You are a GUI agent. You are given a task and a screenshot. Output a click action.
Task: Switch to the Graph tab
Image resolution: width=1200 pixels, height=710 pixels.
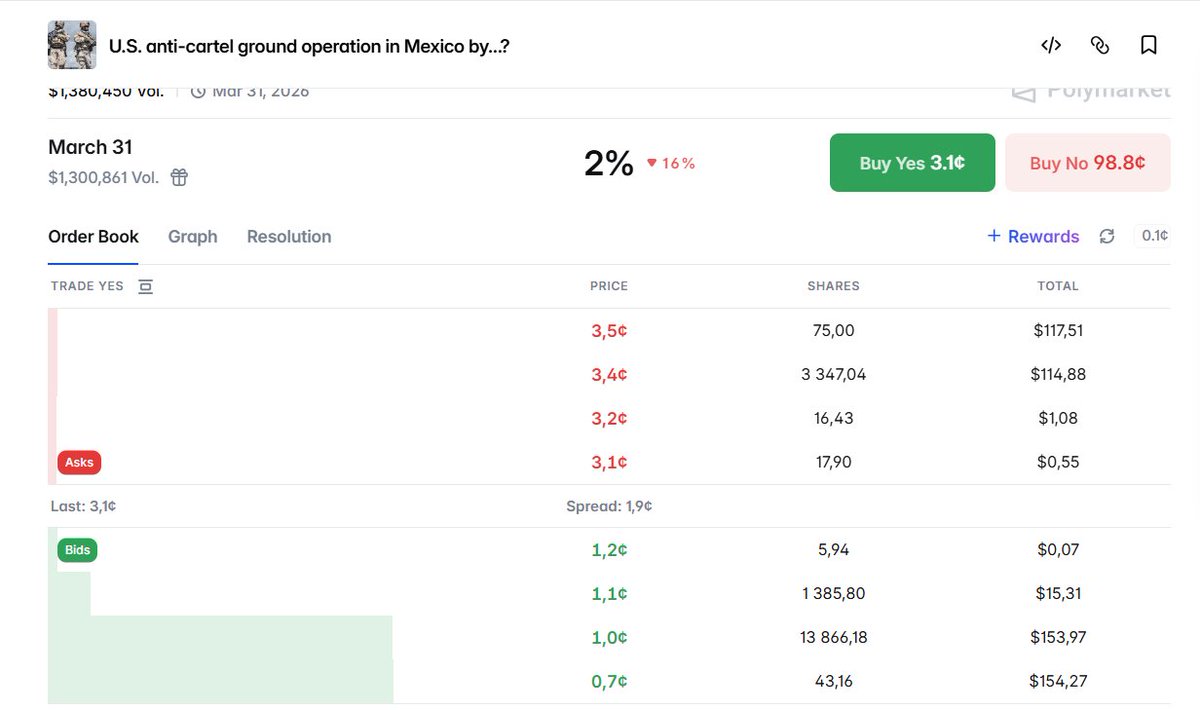click(193, 237)
